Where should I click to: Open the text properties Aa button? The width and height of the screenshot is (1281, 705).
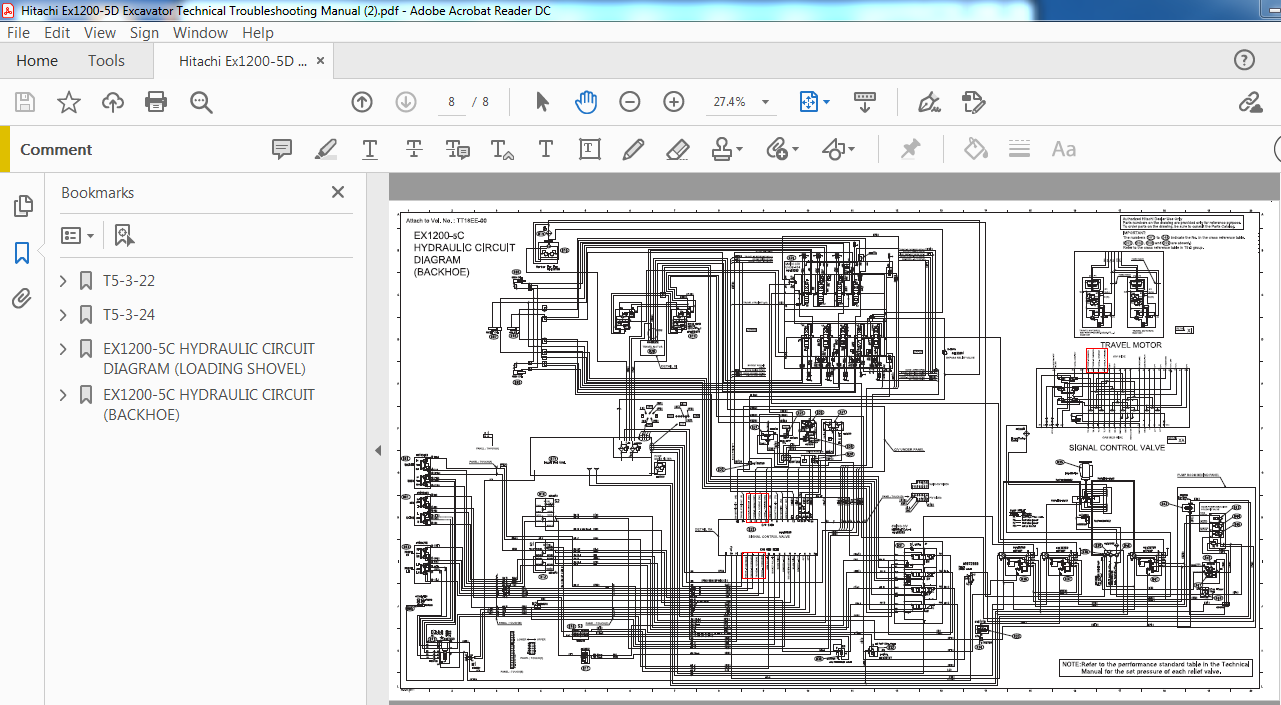tap(1063, 149)
